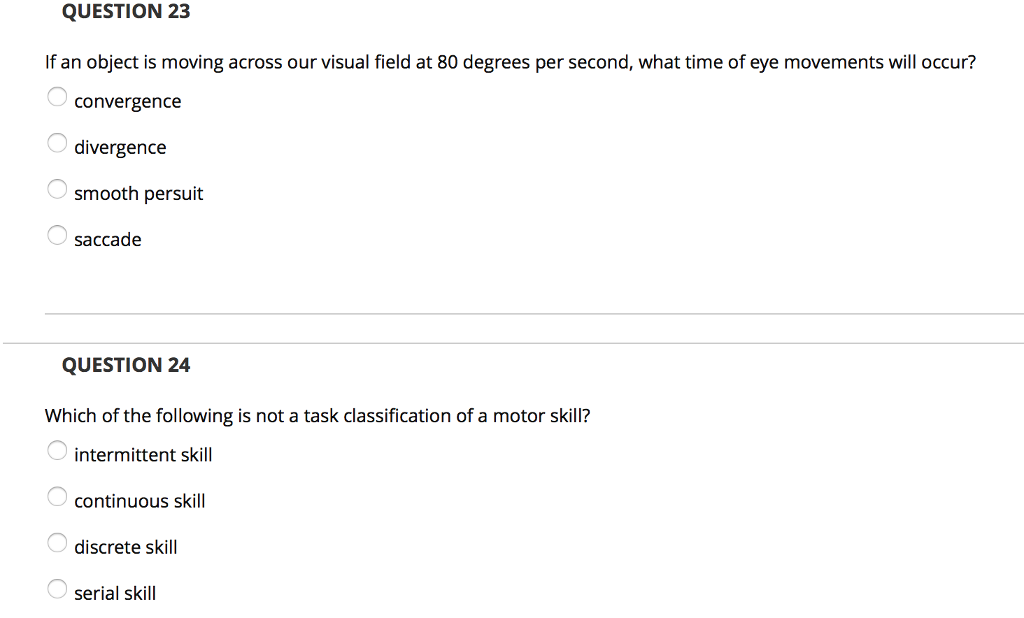Click the saccade answer label
Image resolution: width=1024 pixels, height=618 pixels.
pyautogui.click(x=107, y=239)
